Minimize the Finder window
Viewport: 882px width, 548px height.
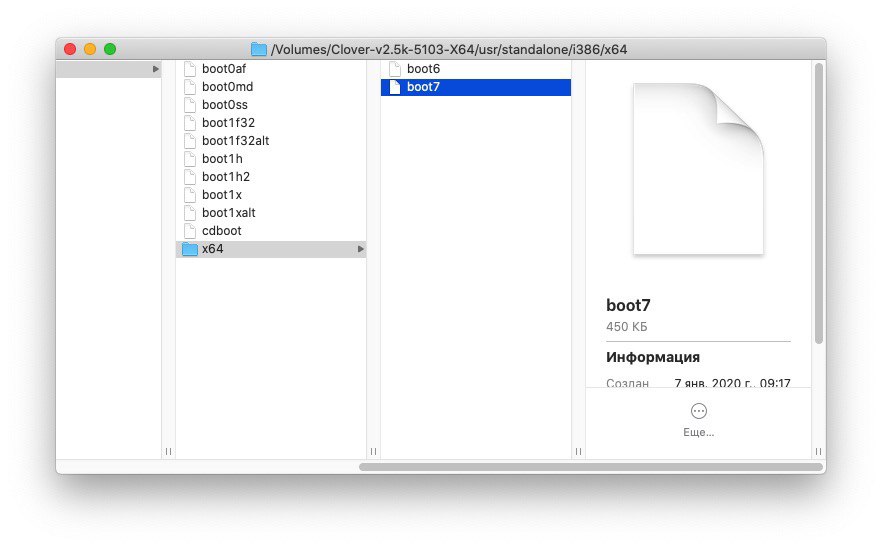point(90,49)
